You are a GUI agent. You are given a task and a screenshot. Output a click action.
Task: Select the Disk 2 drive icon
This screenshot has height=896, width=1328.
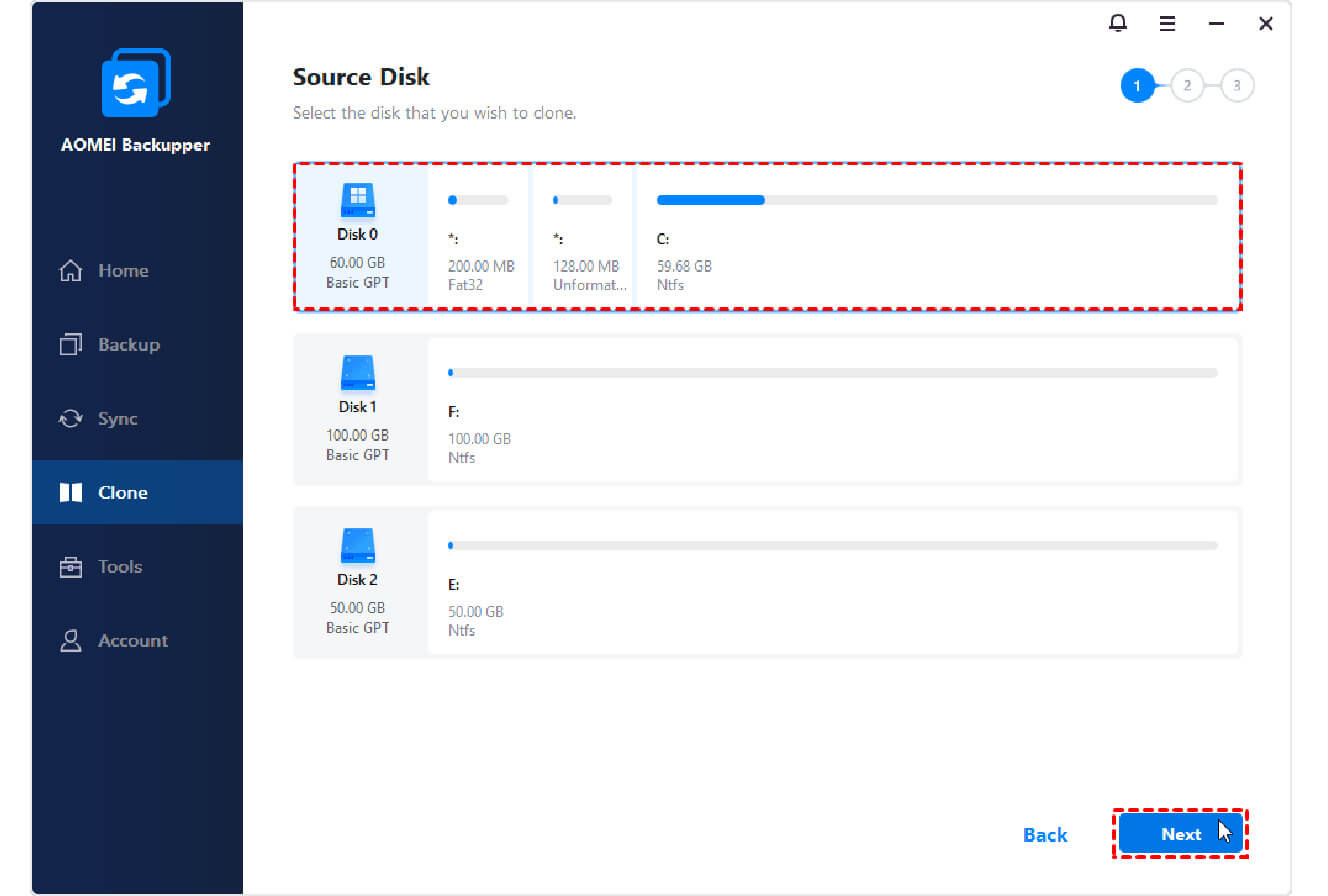pyautogui.click(x=358, y=546)
